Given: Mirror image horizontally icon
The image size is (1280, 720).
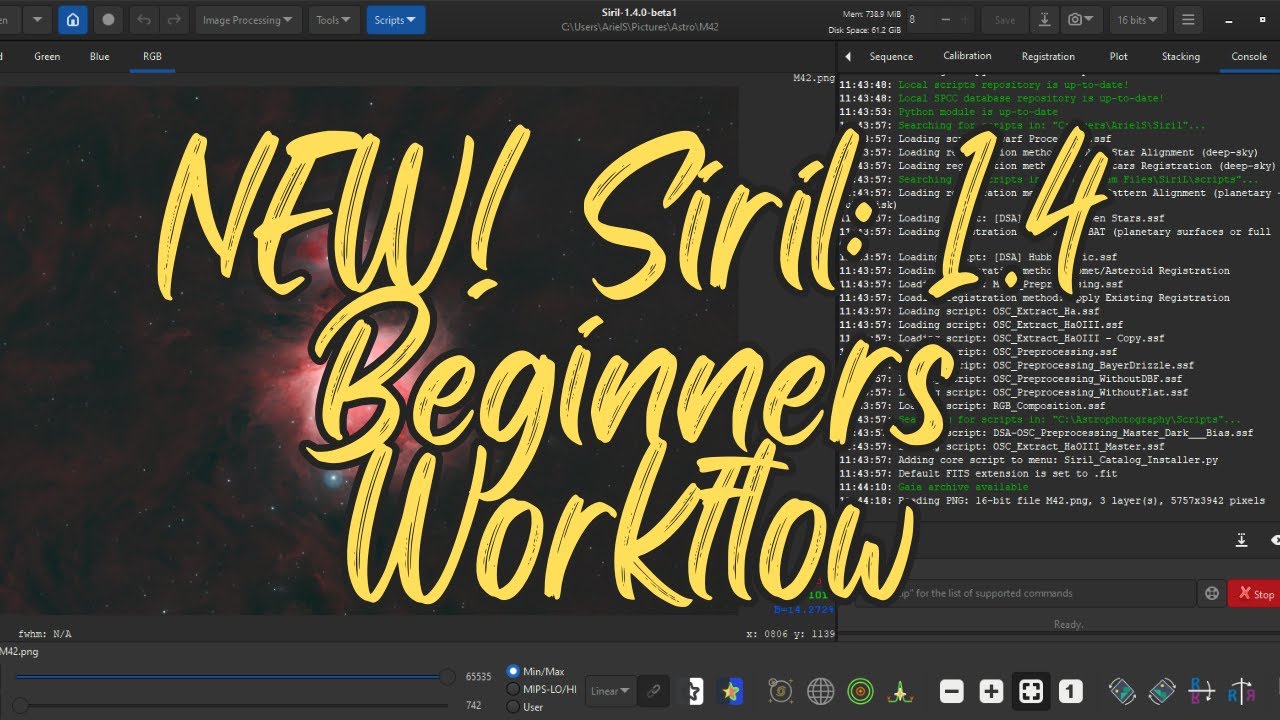Looking at the screenshot, I should (x=1241, y=691).
